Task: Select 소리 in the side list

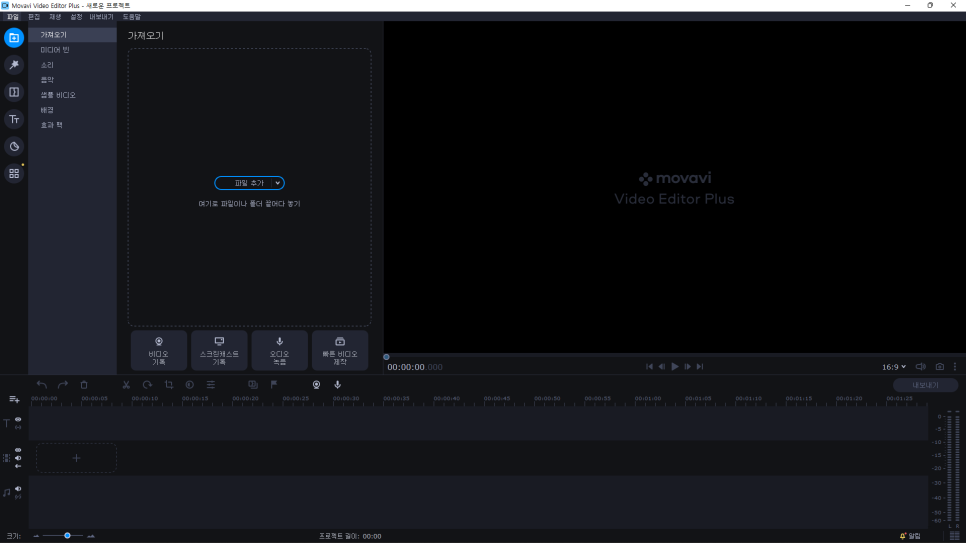Action: point(73,65)
